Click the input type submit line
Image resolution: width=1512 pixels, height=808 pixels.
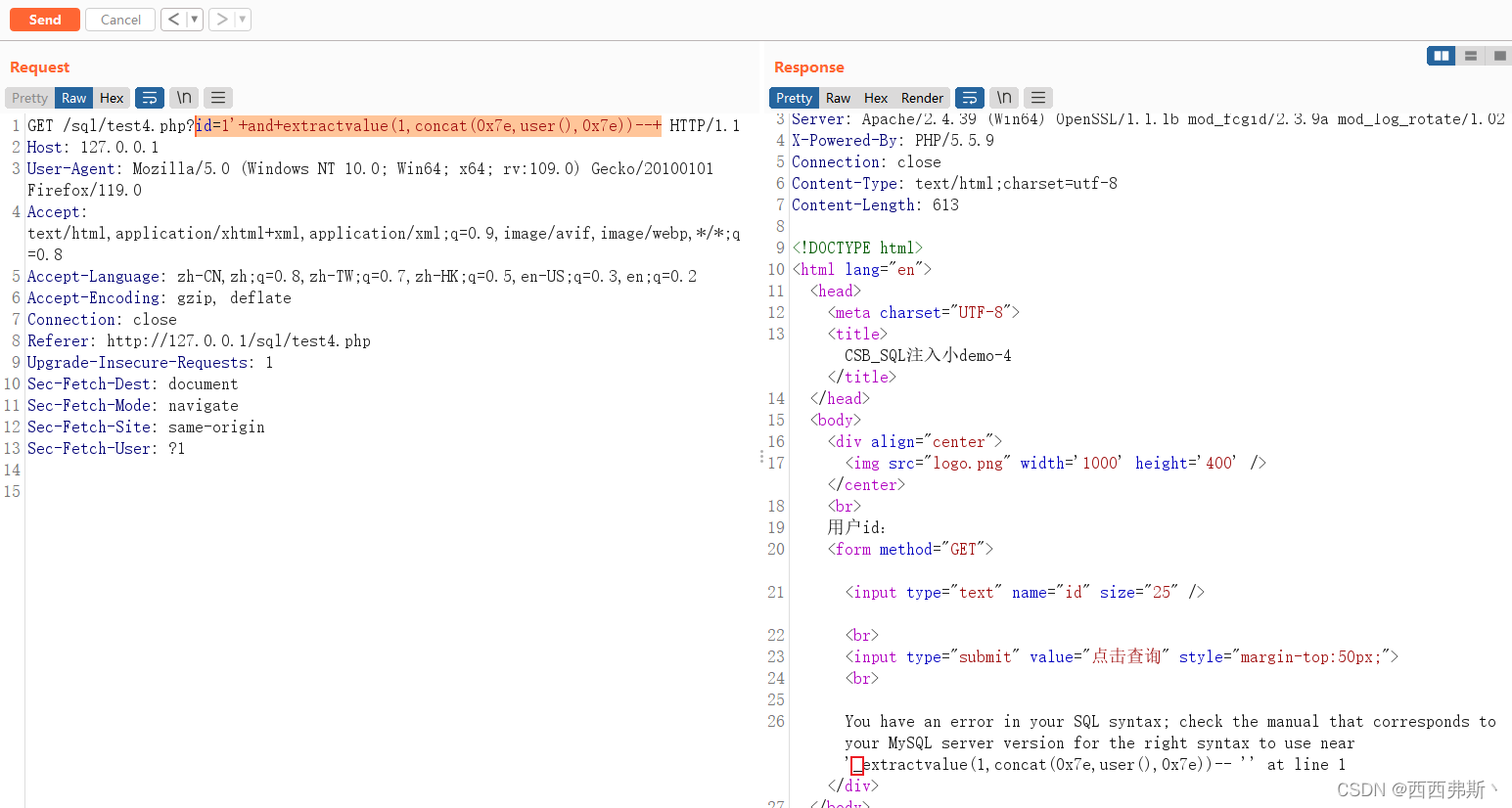click(x=1123, y=656)
